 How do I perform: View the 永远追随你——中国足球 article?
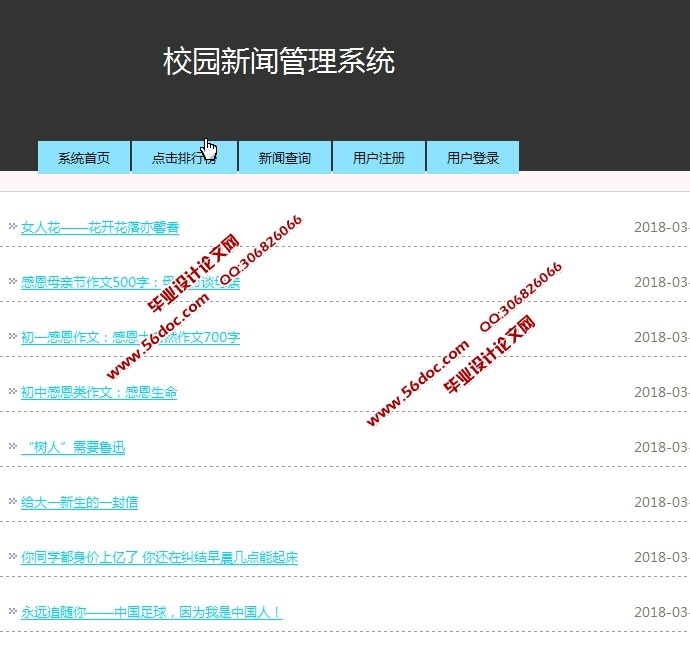pyautogui.click(x=151, y=613)
